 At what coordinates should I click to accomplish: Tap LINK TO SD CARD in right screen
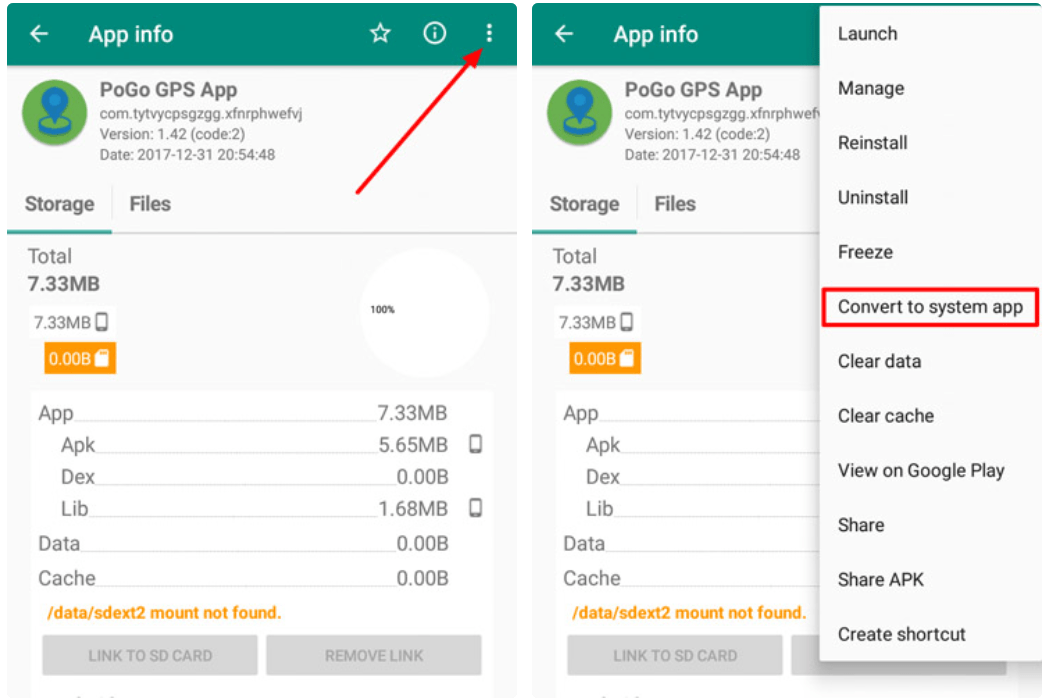pos(675,655)
